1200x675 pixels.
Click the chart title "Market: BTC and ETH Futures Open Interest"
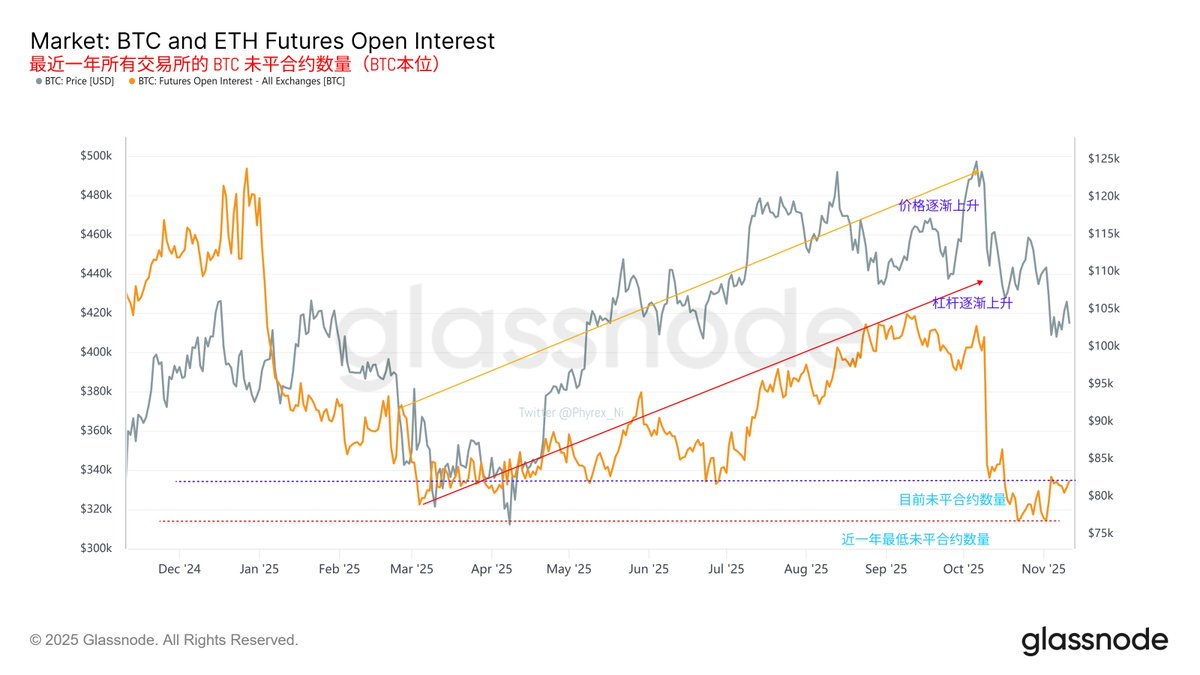click(x=263, y=41)
